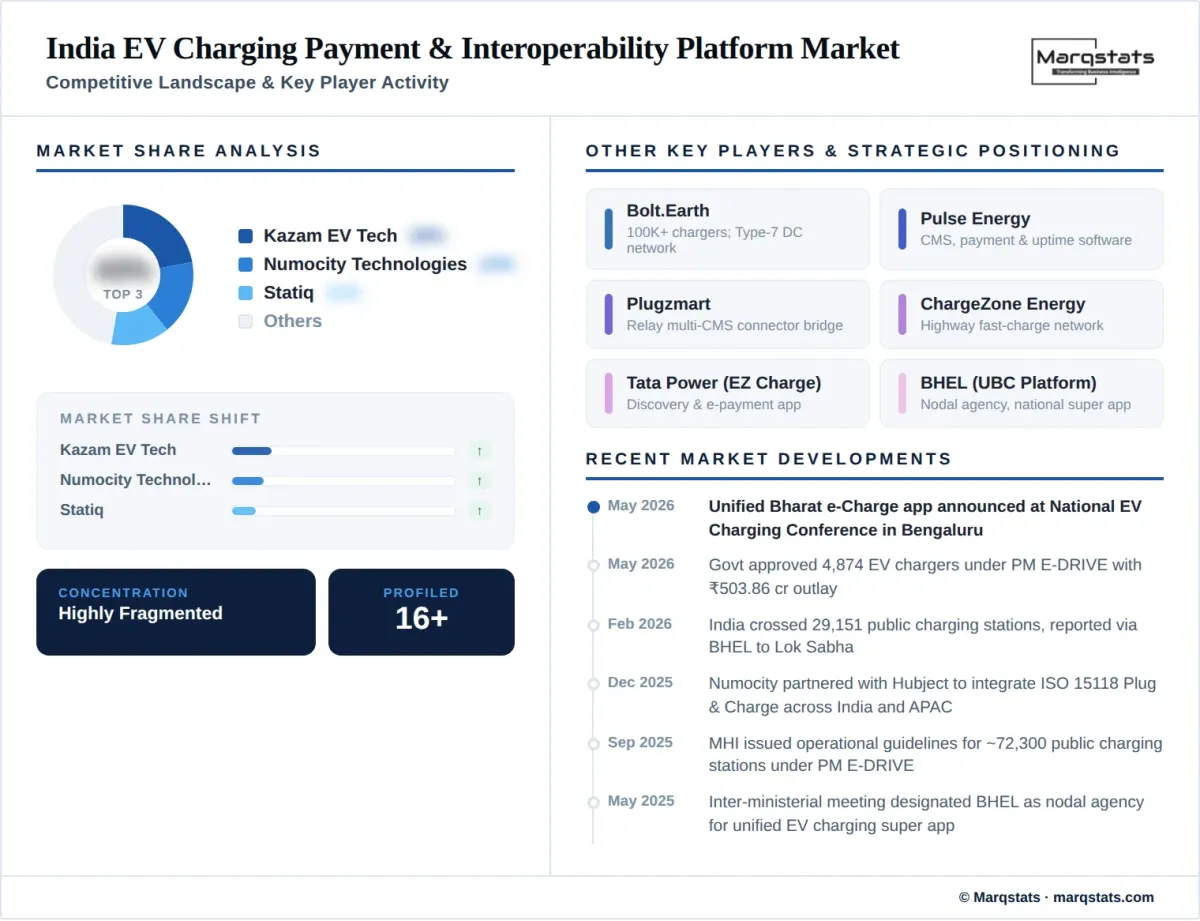1200x921 pixels.
Task: Click the 4,874 EV chargers approval entry
Action: [925, 577]
